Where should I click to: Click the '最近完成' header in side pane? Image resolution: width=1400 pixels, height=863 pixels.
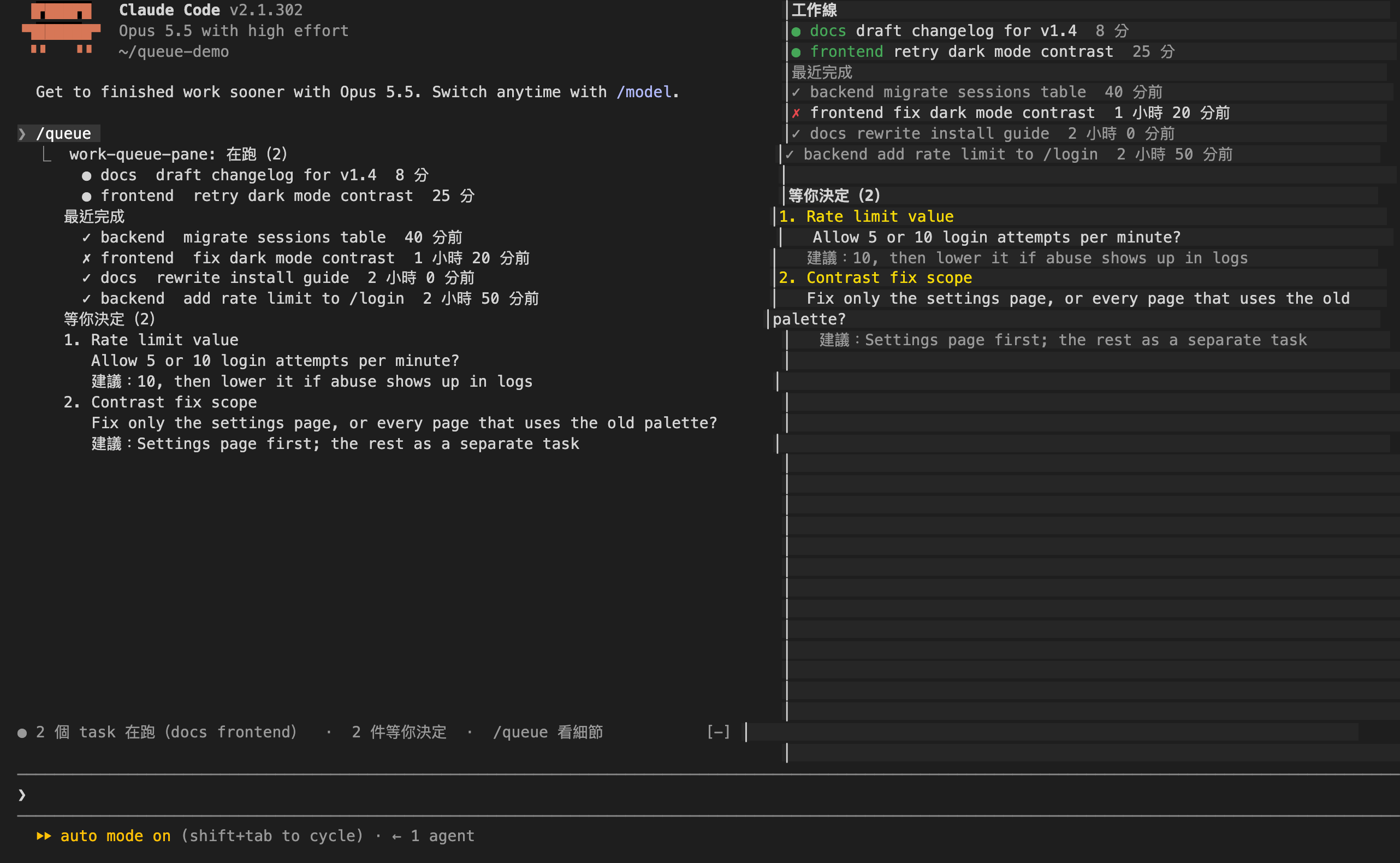tap(822, 73)
